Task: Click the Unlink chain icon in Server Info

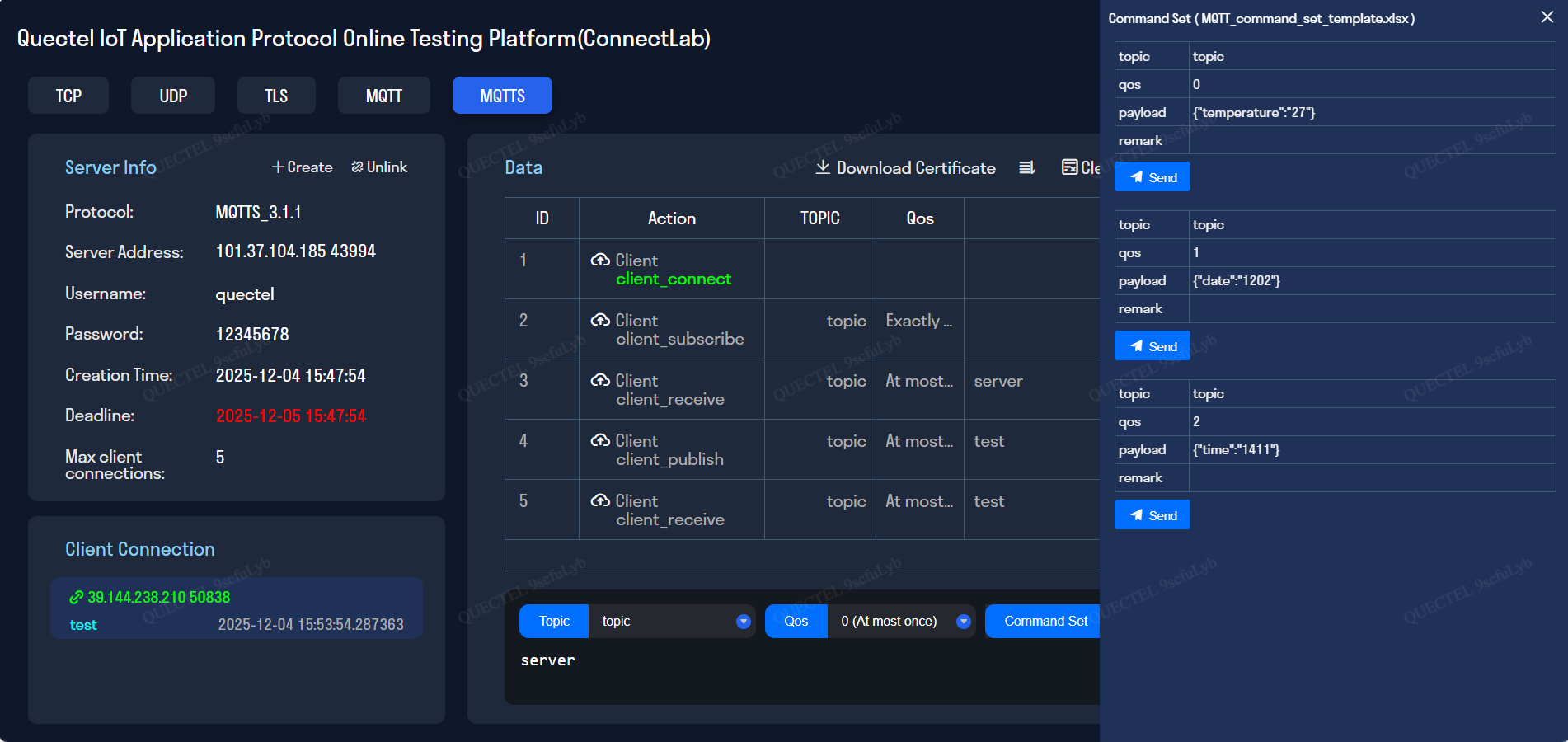Action: [357, 167]
